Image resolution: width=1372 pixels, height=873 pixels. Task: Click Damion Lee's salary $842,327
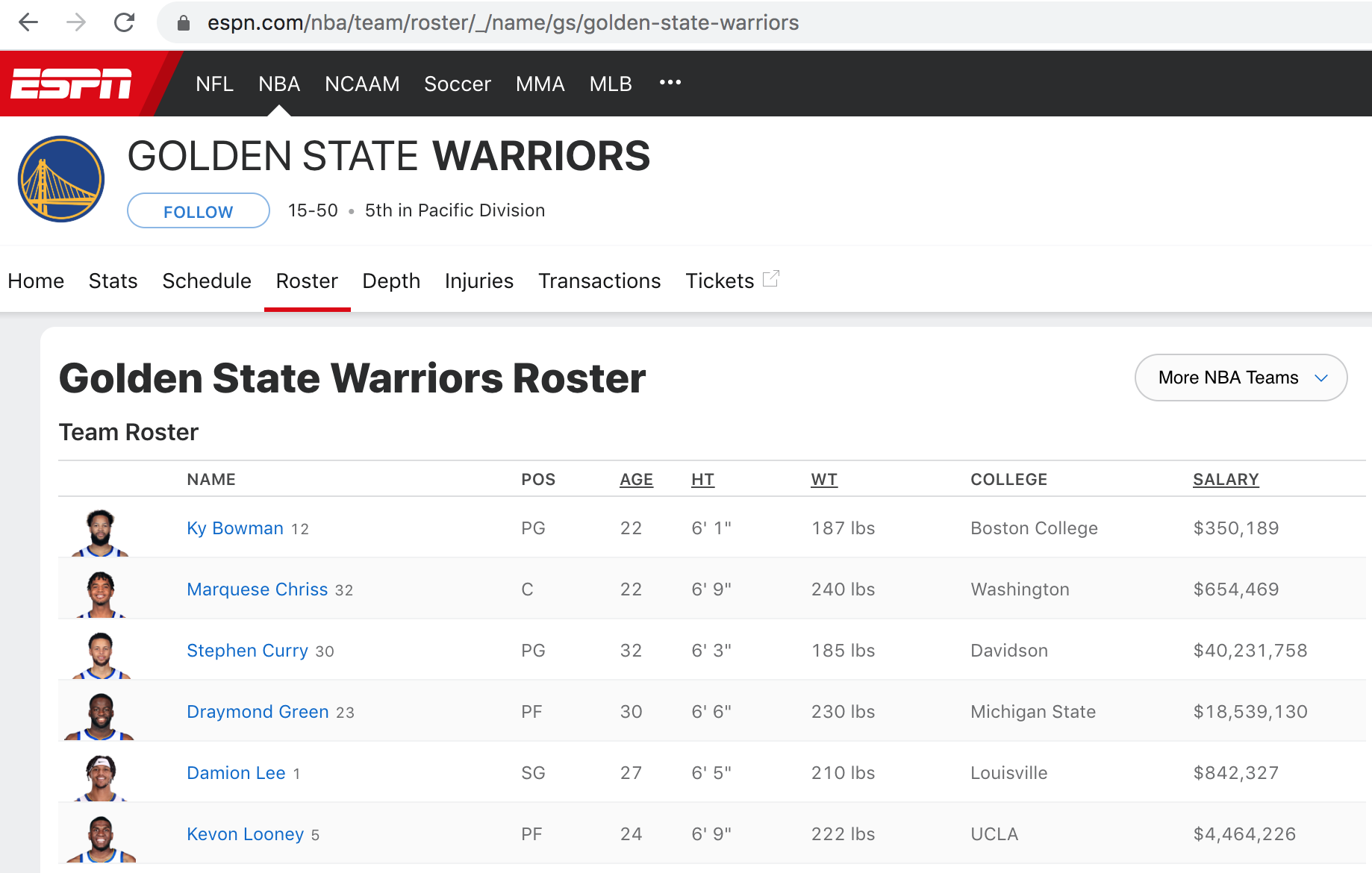click(1236, 773)
